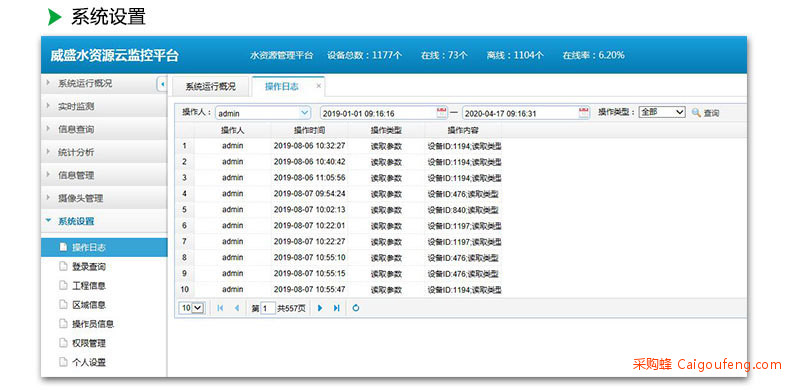Select row with time 2019-08-06 10:32:27
This screenshot has height=390, width=790.
(x=339, y=146)
